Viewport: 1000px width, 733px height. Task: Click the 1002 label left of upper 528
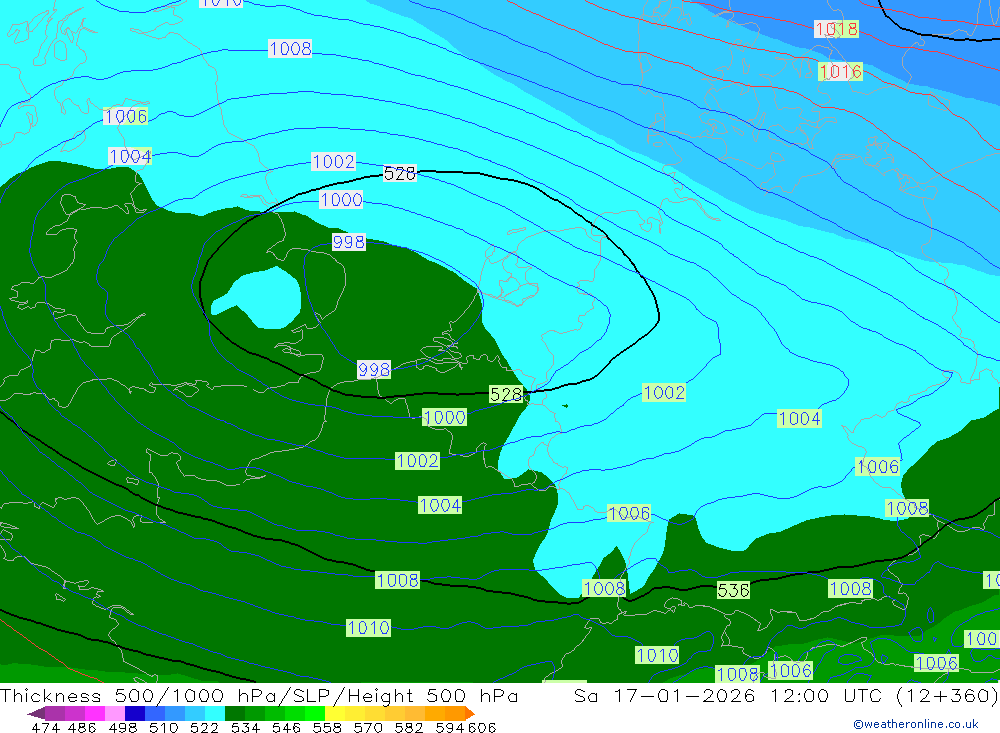[334, 161]
